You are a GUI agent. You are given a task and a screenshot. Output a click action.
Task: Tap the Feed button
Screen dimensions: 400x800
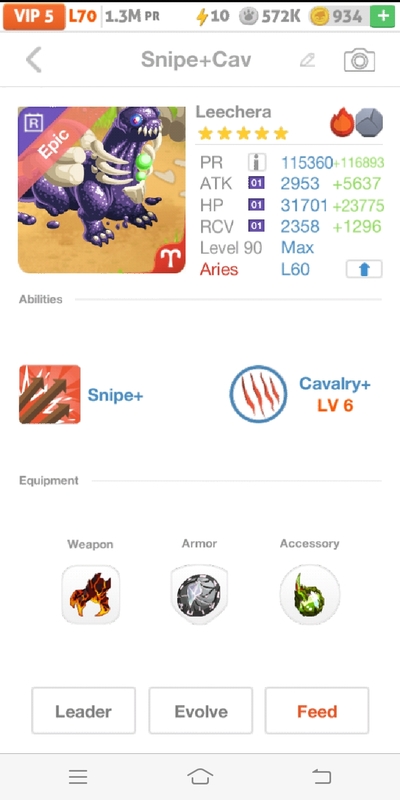317,711
